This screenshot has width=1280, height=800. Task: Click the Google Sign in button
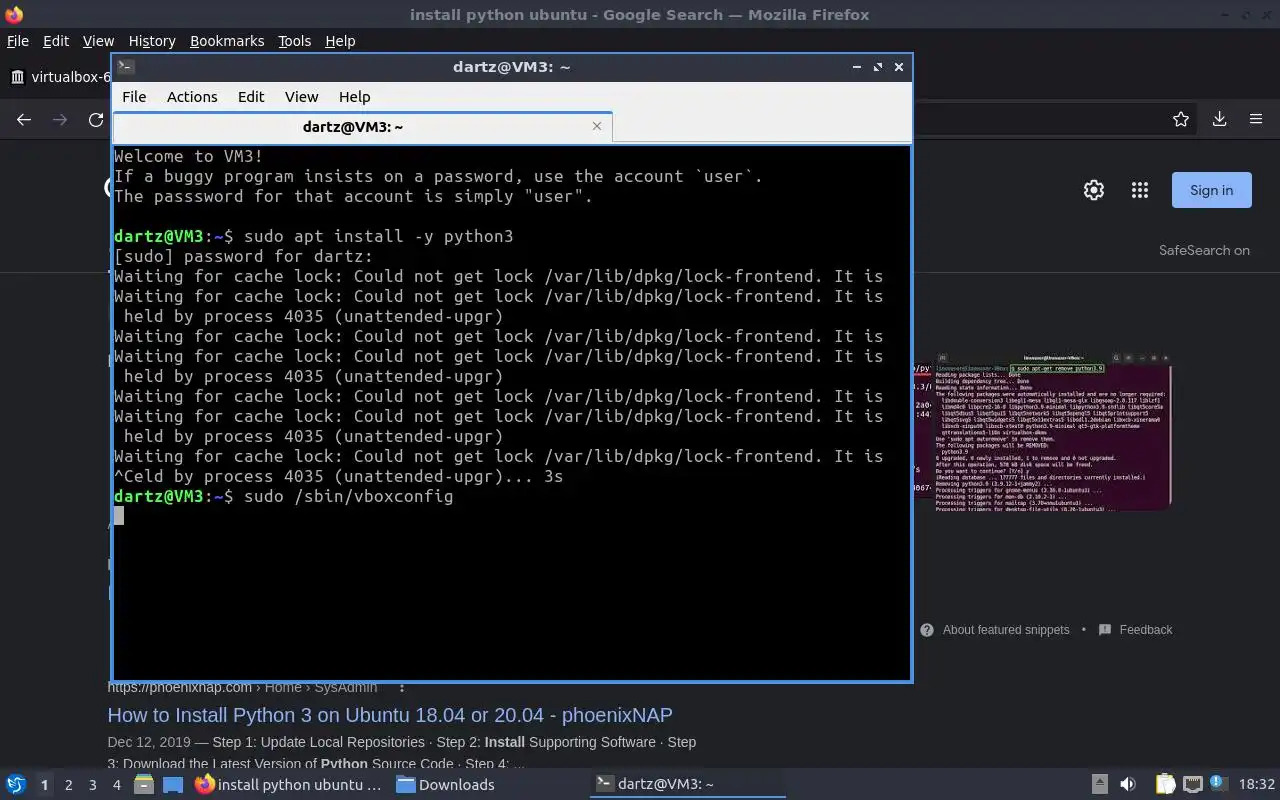1211,190
